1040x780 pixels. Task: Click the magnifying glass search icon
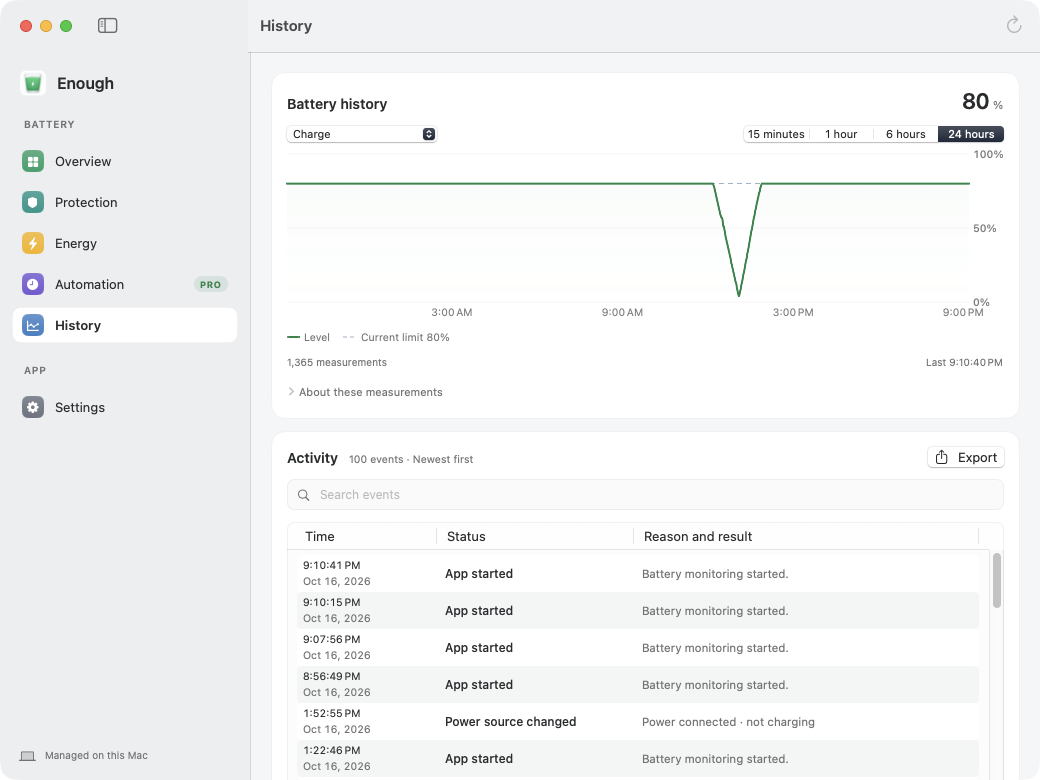(304, 495)
